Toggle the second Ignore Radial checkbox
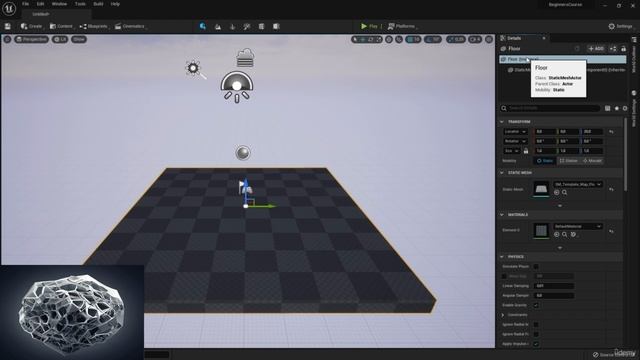The width and height of the screenshot is (640, 360). [x=536, y=334]
